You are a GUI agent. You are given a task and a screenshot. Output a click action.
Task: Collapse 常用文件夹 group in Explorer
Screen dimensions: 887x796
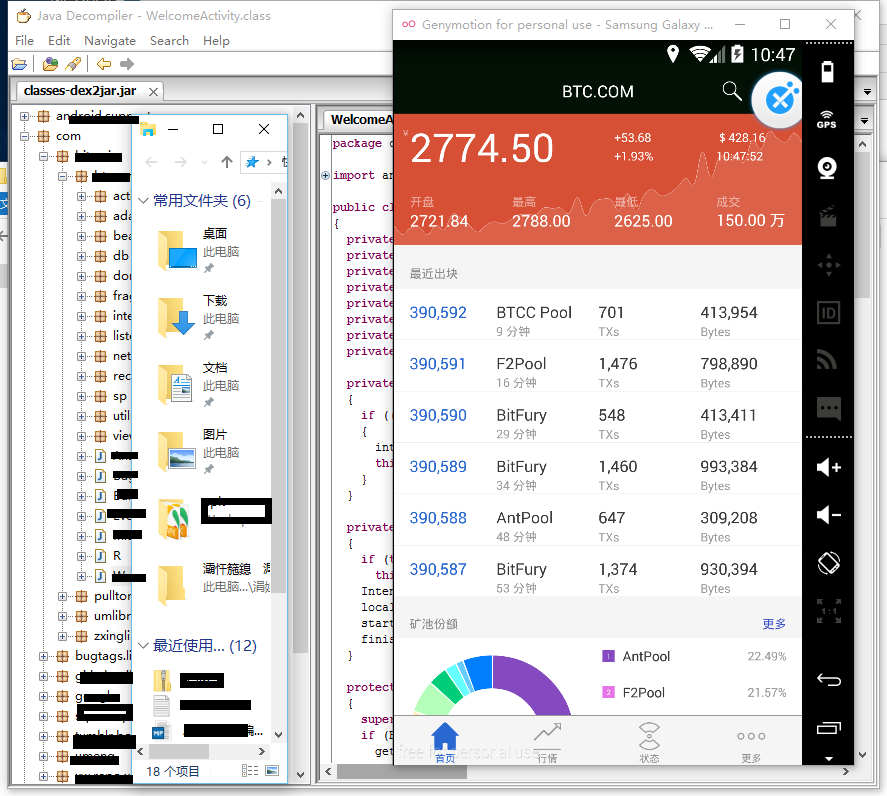[143, 201]
